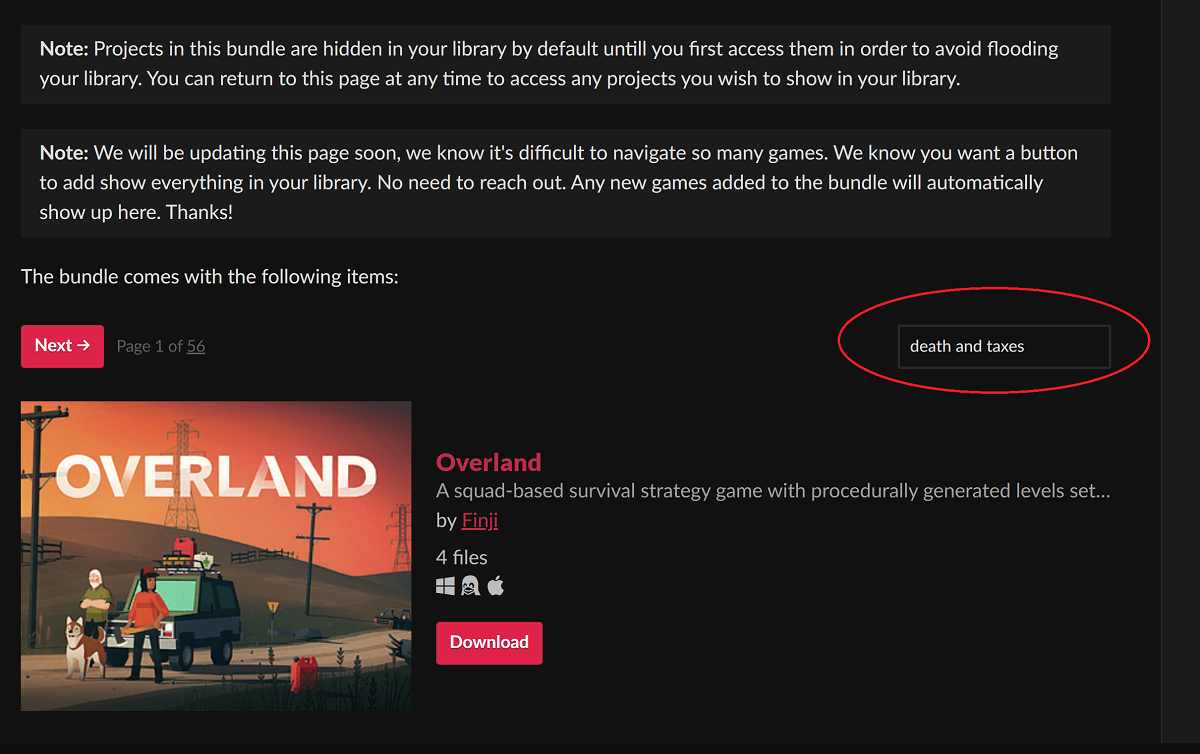
Task: Click the bold Note heading in second notice
Action: (65, 153)
